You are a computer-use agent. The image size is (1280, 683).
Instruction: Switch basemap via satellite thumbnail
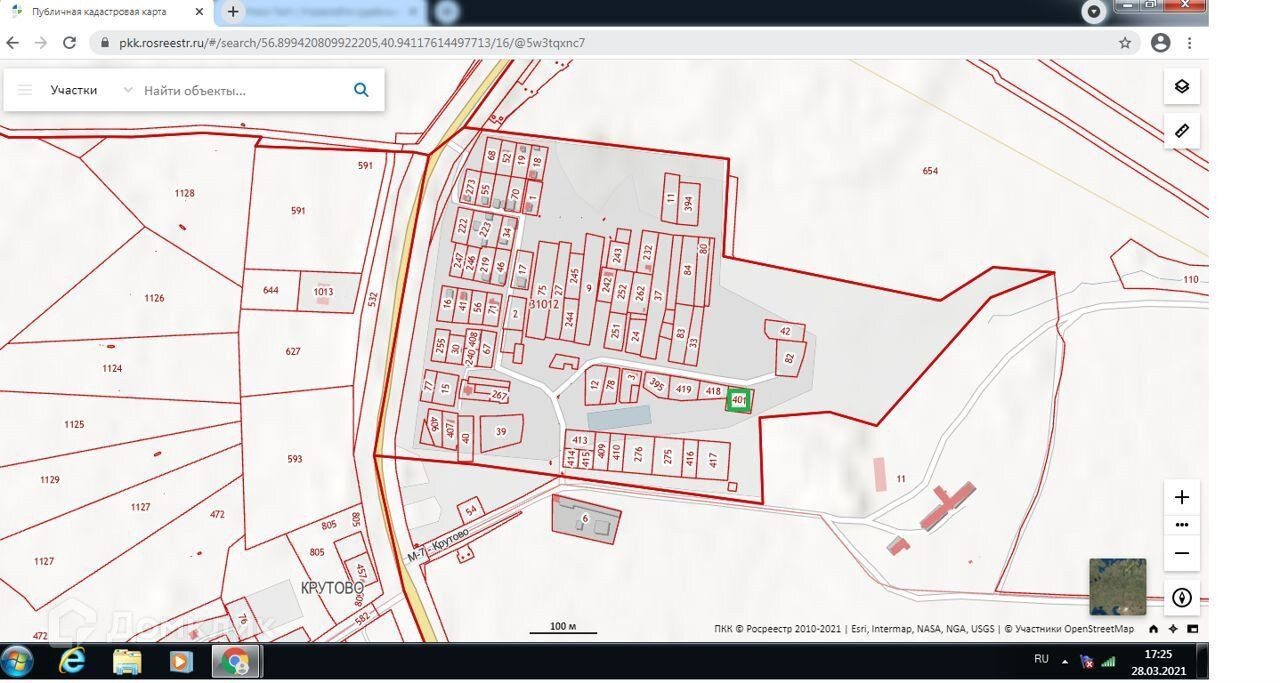pyautogui.click(x=1117, y=587)
